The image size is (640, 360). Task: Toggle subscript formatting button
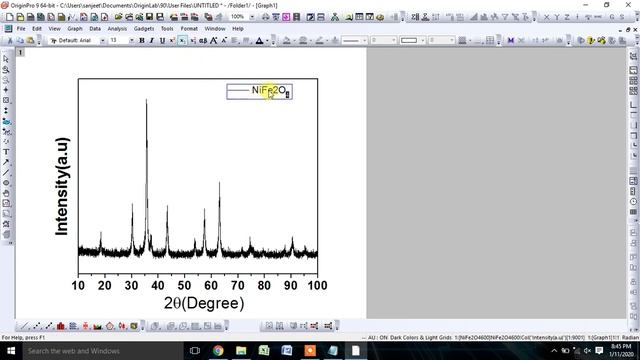pyautogui.click(x=182, y=40)
